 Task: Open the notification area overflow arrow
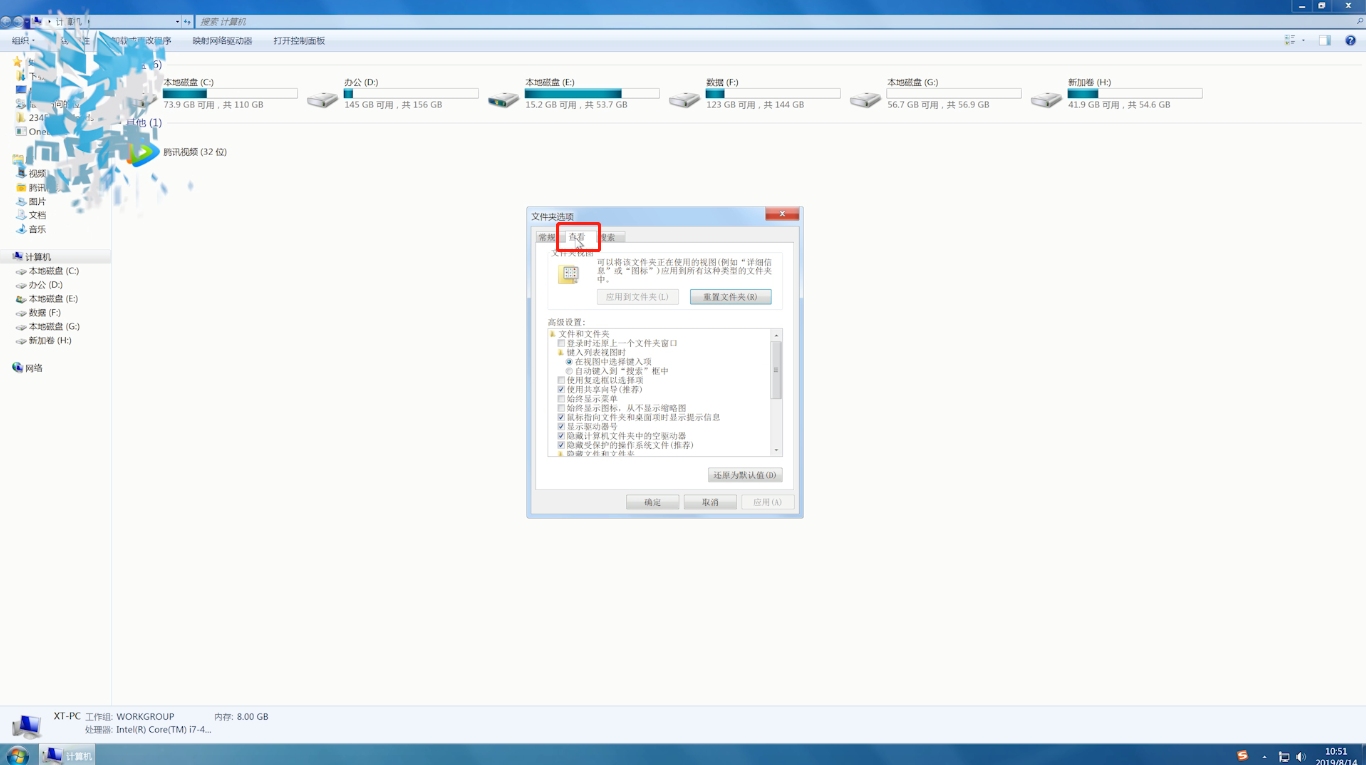(x=1265, y=757)
